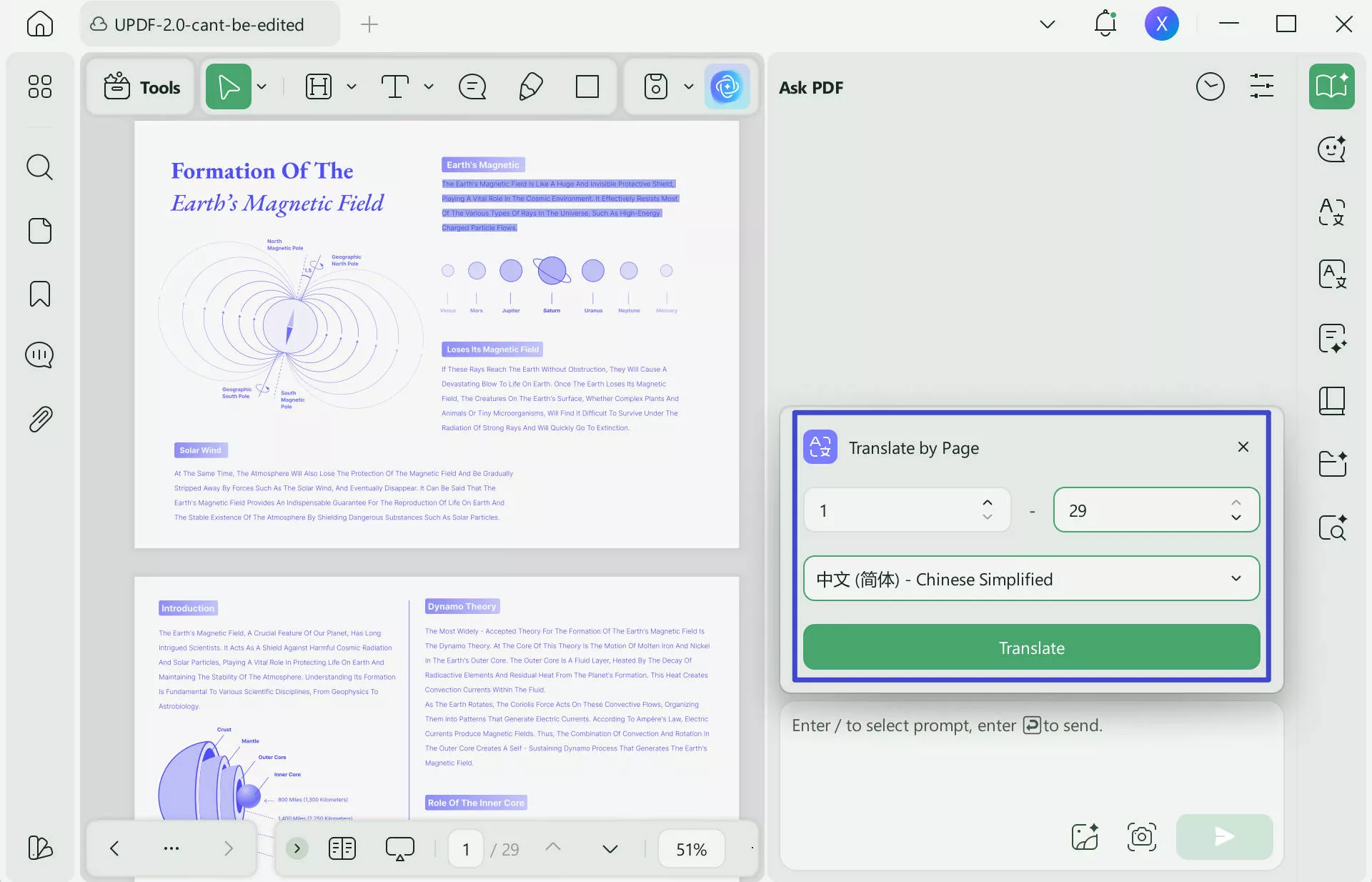Expand the save button options
The width and height of the screenshot is (1372, 882).
pyautogui.click(x=688, y=86)
